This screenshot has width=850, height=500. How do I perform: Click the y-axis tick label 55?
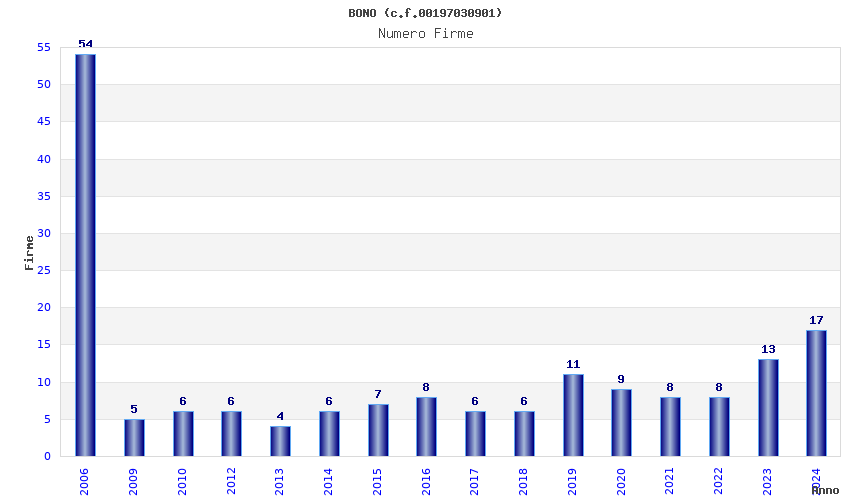pyautogui.click(x=44, y=48)
